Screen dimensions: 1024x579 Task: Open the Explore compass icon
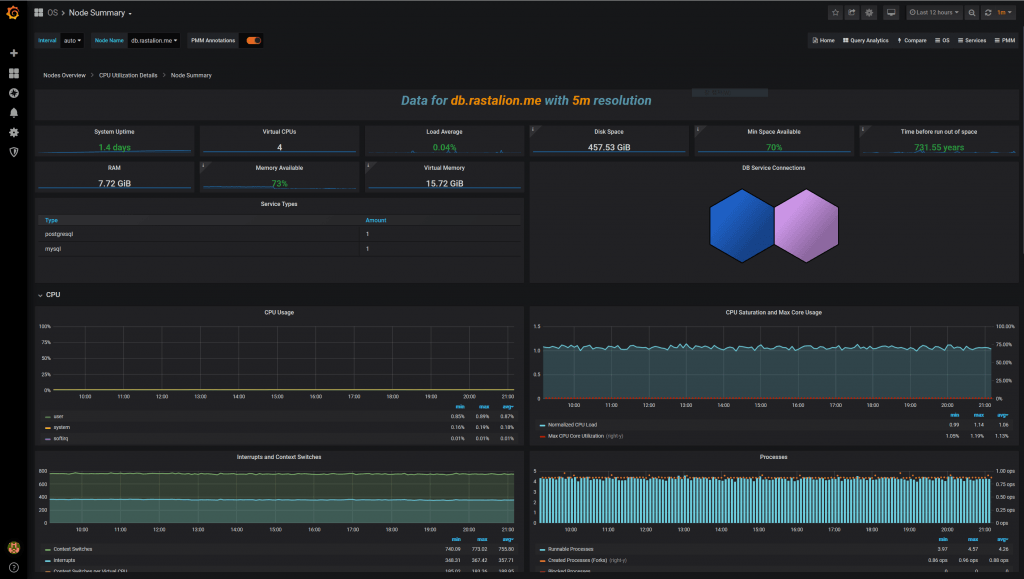(x=14, y=93)
